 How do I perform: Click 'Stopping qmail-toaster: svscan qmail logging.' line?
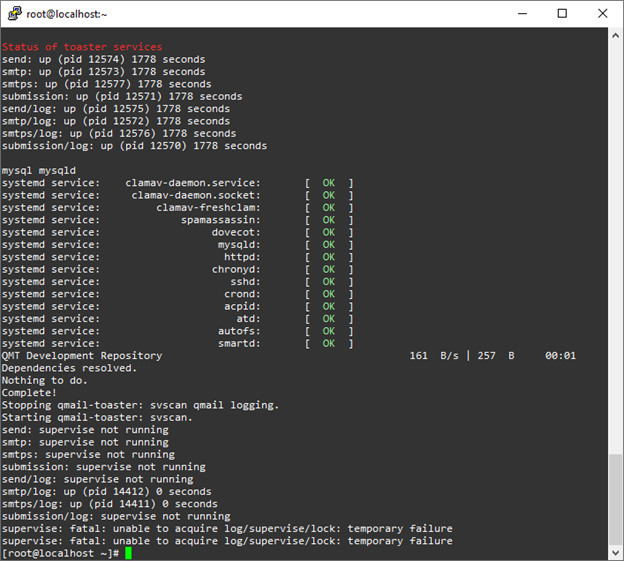tap(140, 405)
